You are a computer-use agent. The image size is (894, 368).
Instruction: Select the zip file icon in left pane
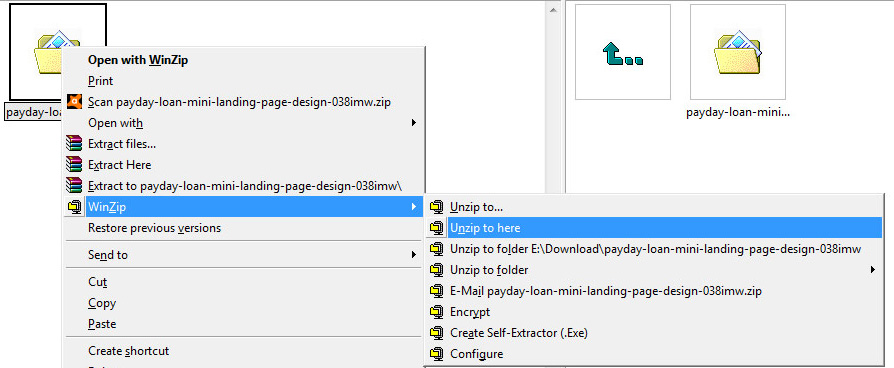click(58, 51)
